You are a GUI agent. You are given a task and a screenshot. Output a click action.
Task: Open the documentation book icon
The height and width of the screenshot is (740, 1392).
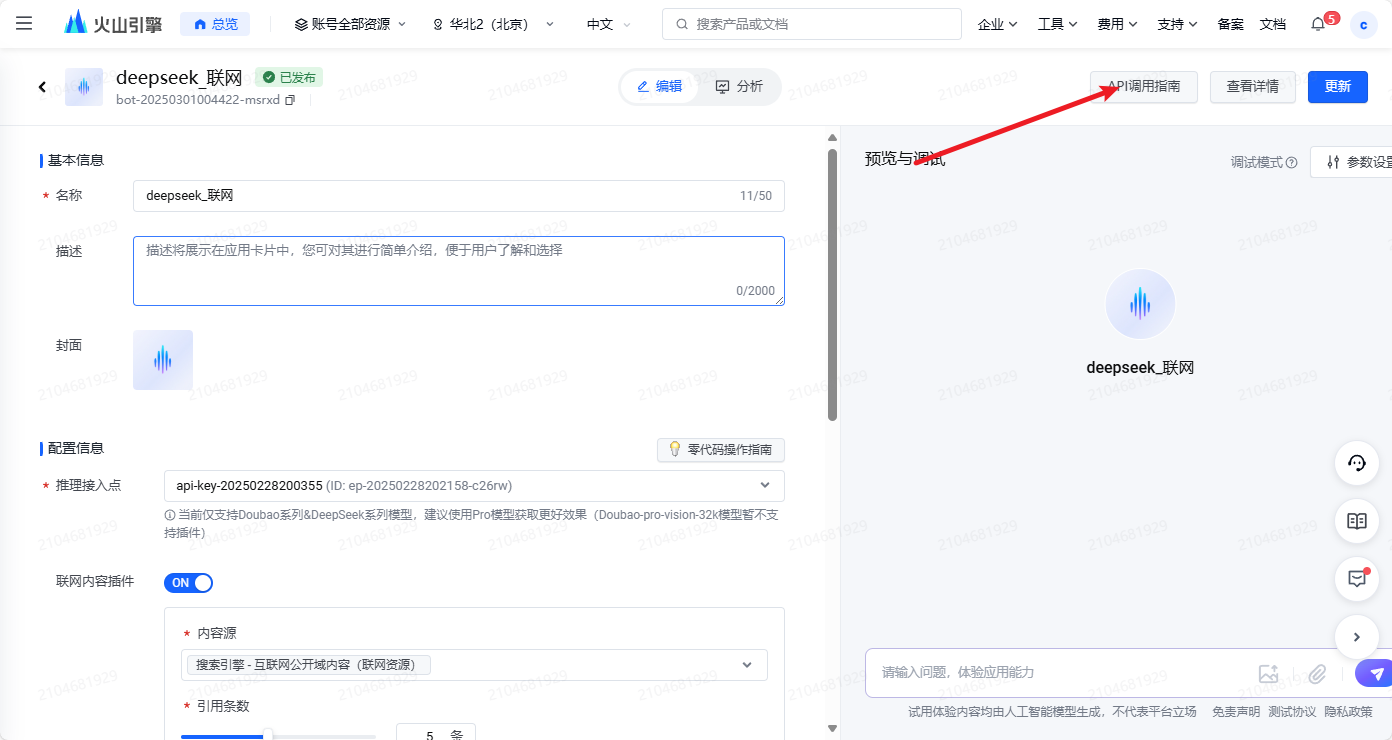click(1357, 521)
